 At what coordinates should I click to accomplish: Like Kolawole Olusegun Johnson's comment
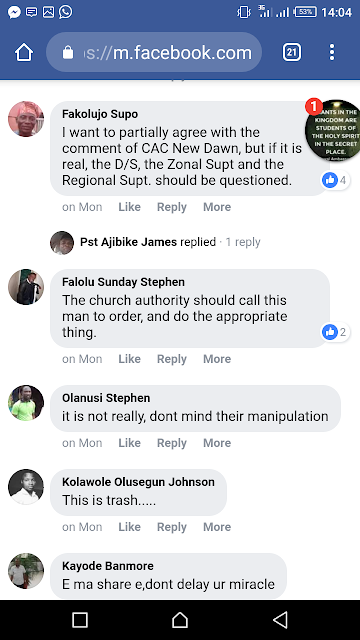coord(129,527)
